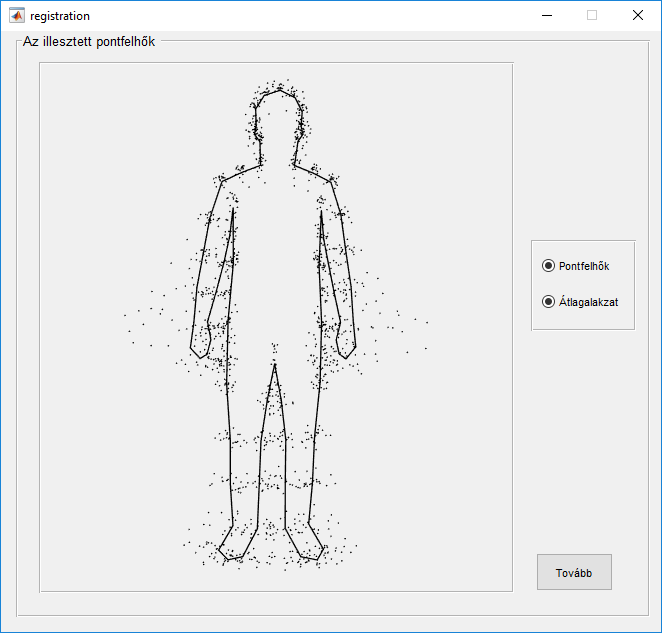Click the greyed-out maximize button
662x633 pixels.
pos(592,15)
